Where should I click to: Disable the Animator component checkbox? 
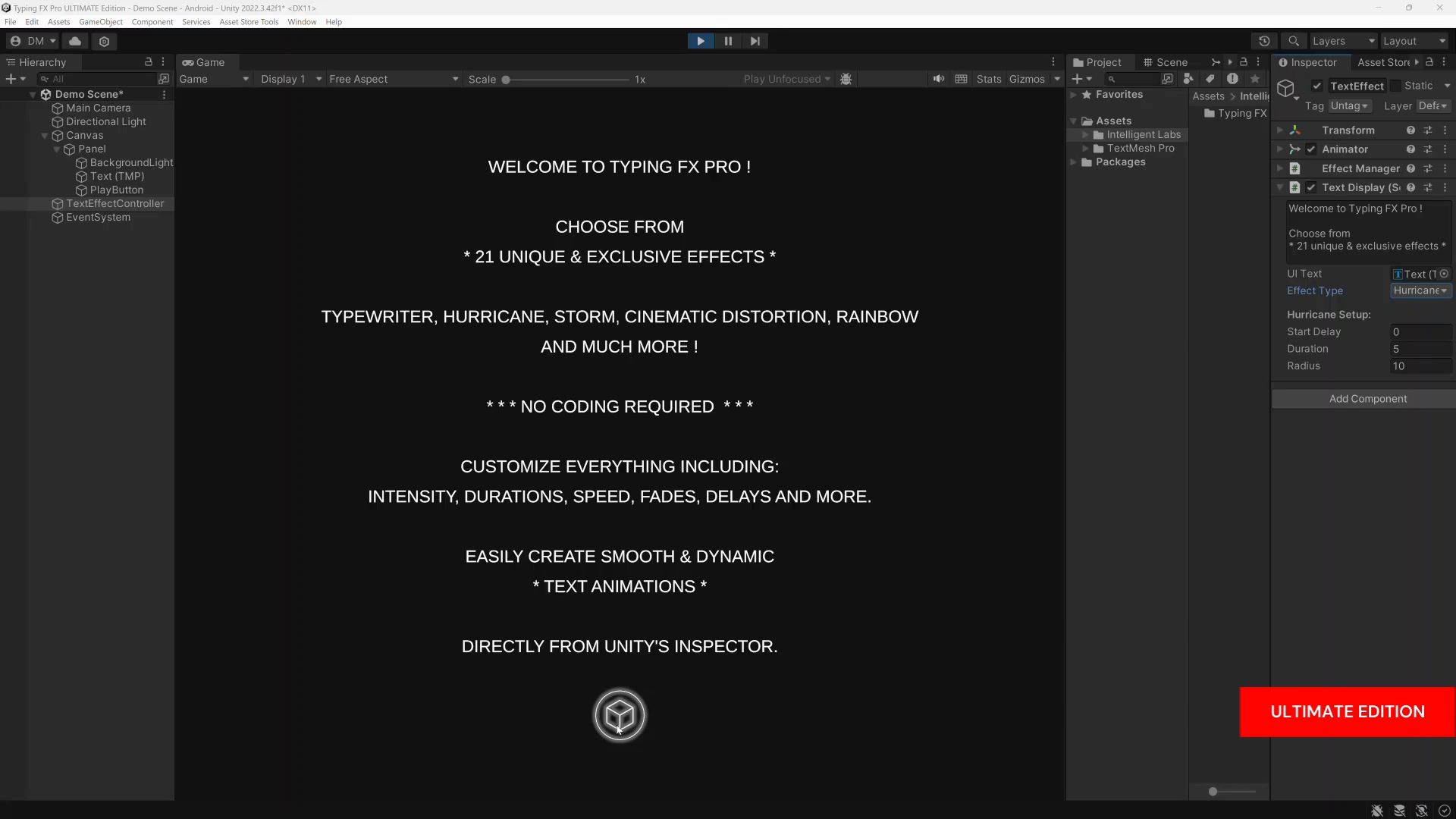point(1311,149)
